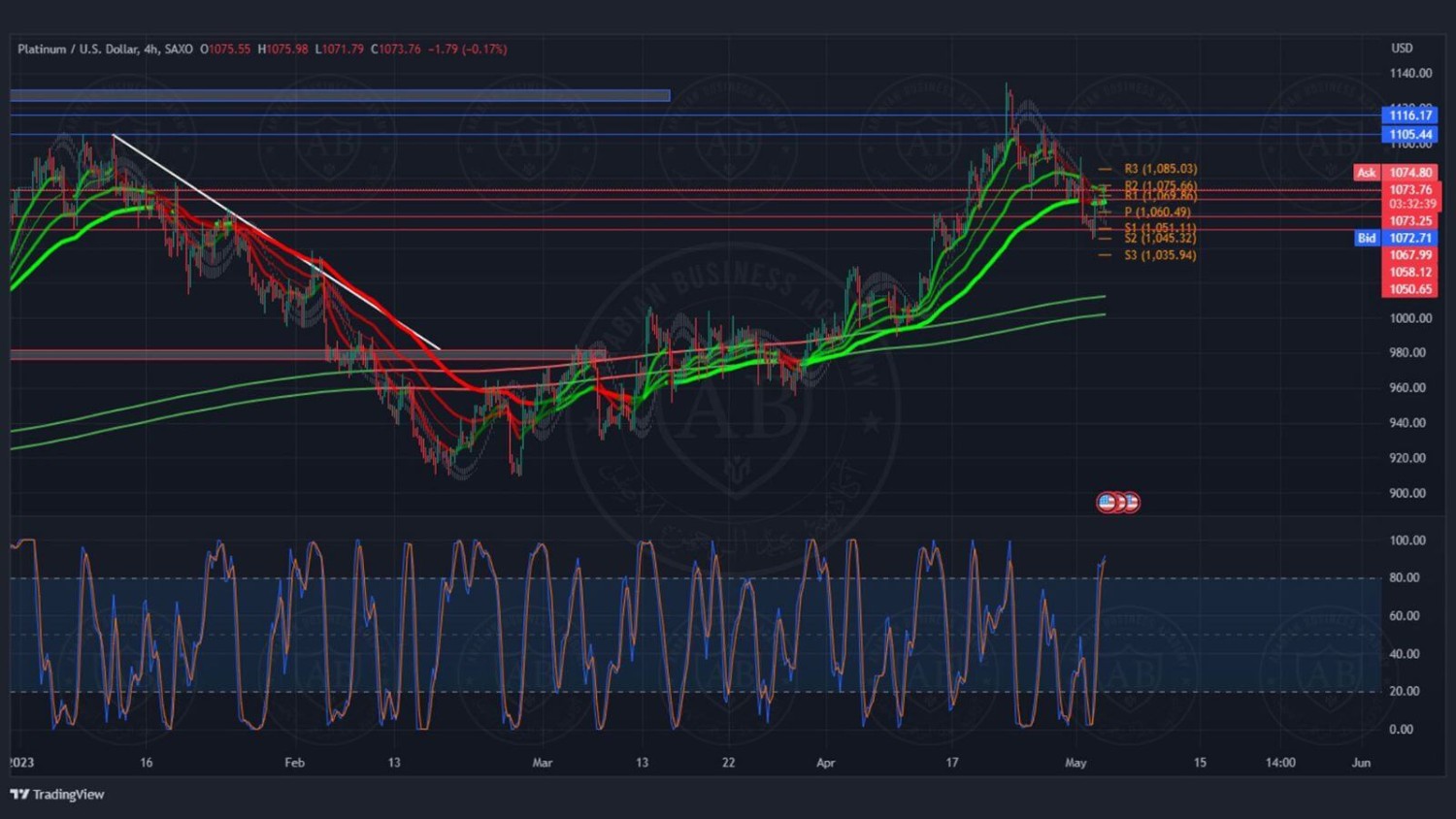Image resolution: width=1456 pixels, height=819 pixels.
Task: Select the Ask price label
Action: (1367, 173)
